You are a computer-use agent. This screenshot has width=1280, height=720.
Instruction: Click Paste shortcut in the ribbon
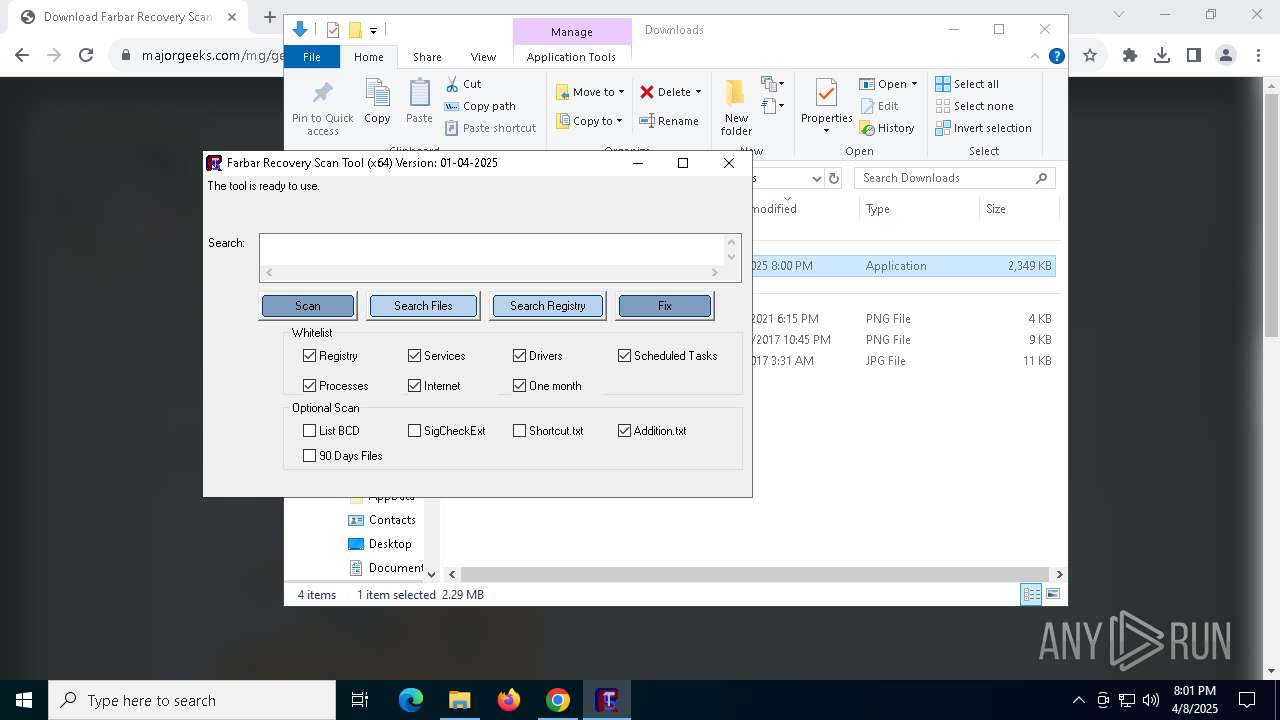coord(491,128)
